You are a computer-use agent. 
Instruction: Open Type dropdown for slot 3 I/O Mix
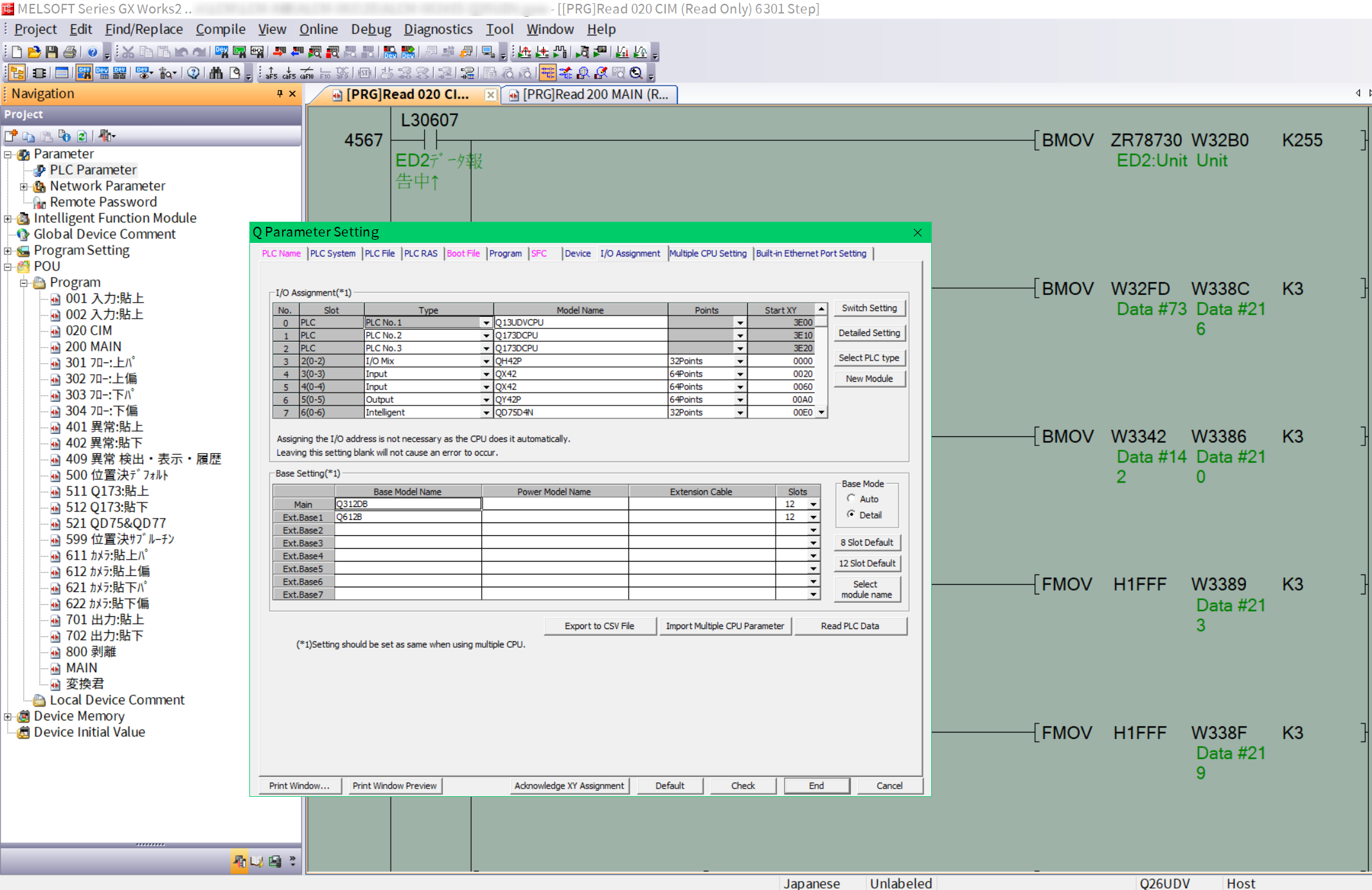tap(486, 361)
